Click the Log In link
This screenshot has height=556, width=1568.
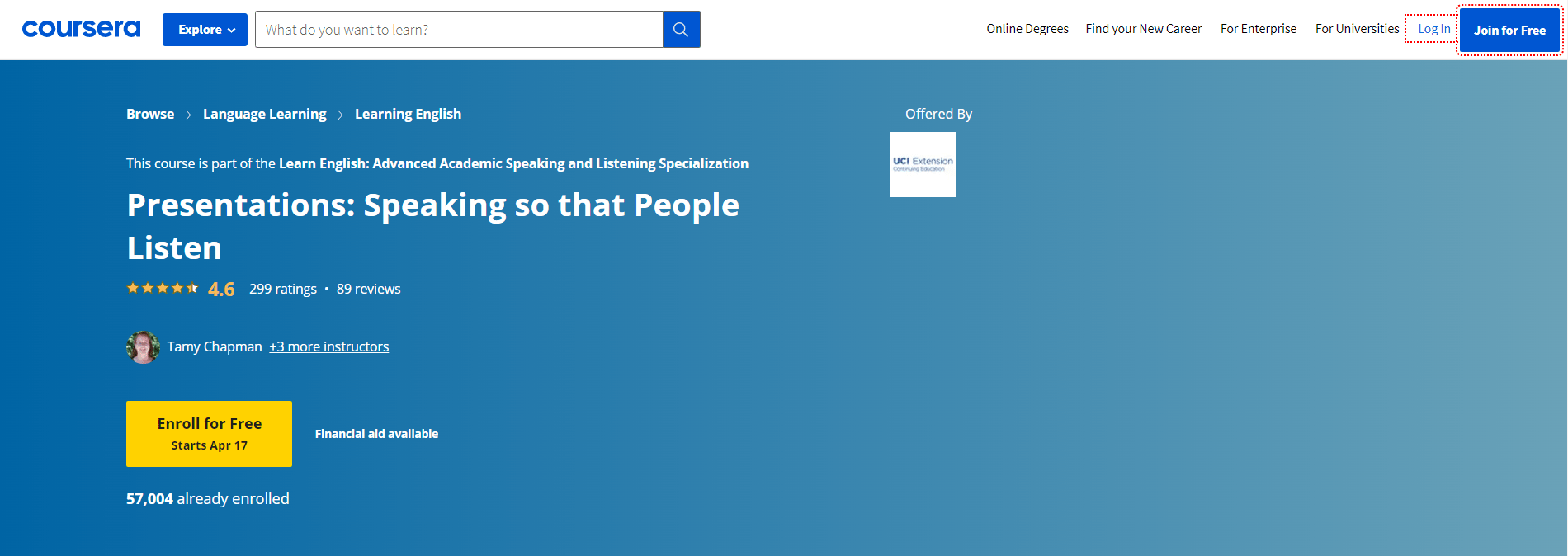point(1433,29)
